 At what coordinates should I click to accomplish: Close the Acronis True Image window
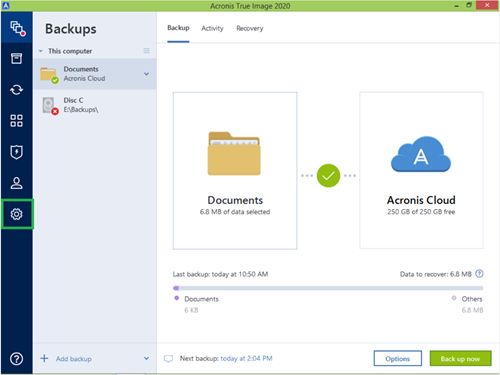coord(487,5)
